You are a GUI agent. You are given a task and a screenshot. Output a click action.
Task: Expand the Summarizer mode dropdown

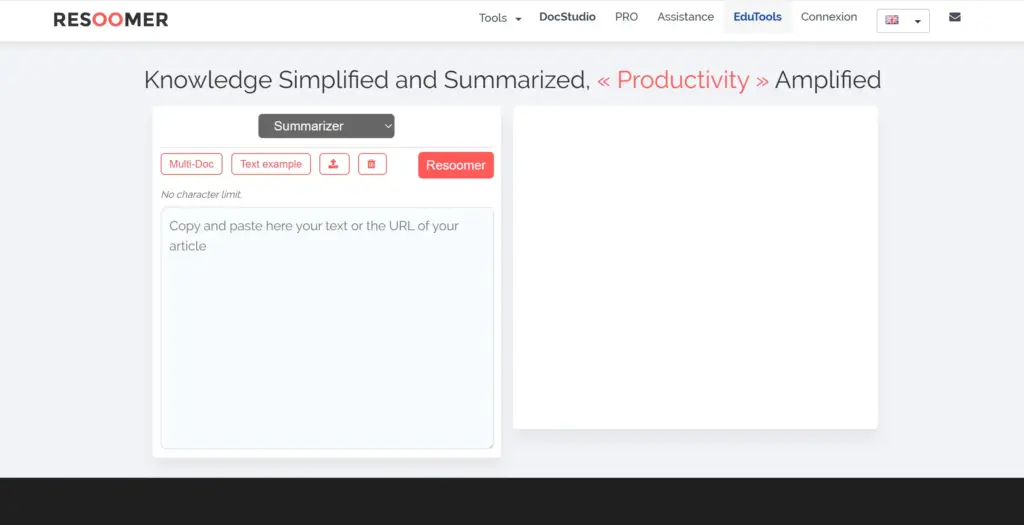coord(326,126)
